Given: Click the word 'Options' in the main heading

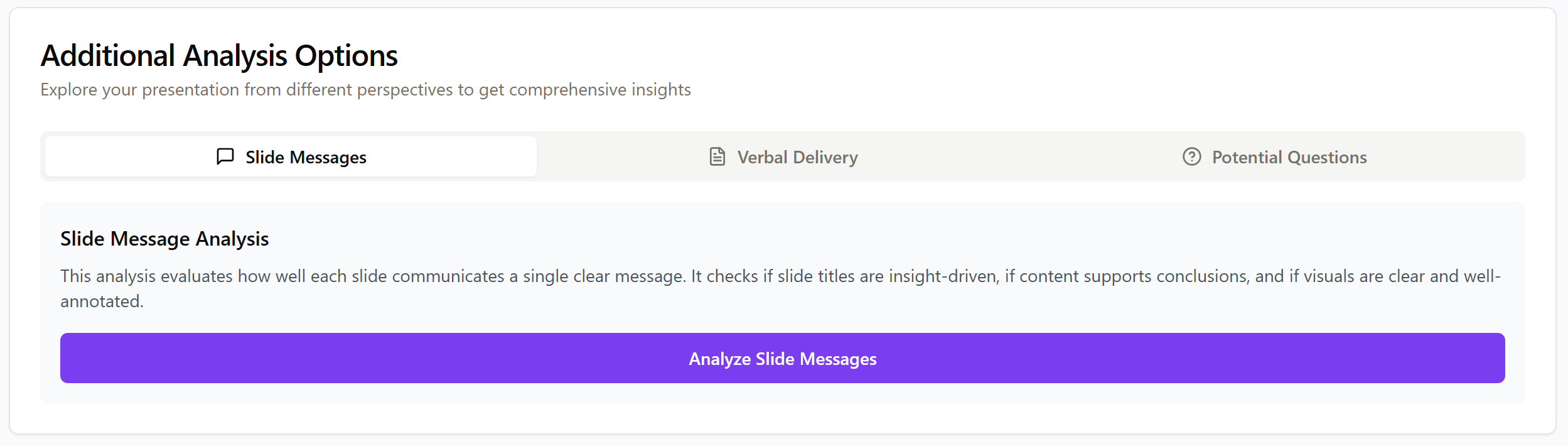Looking at the screenshot, I should [x=346, y=56].
